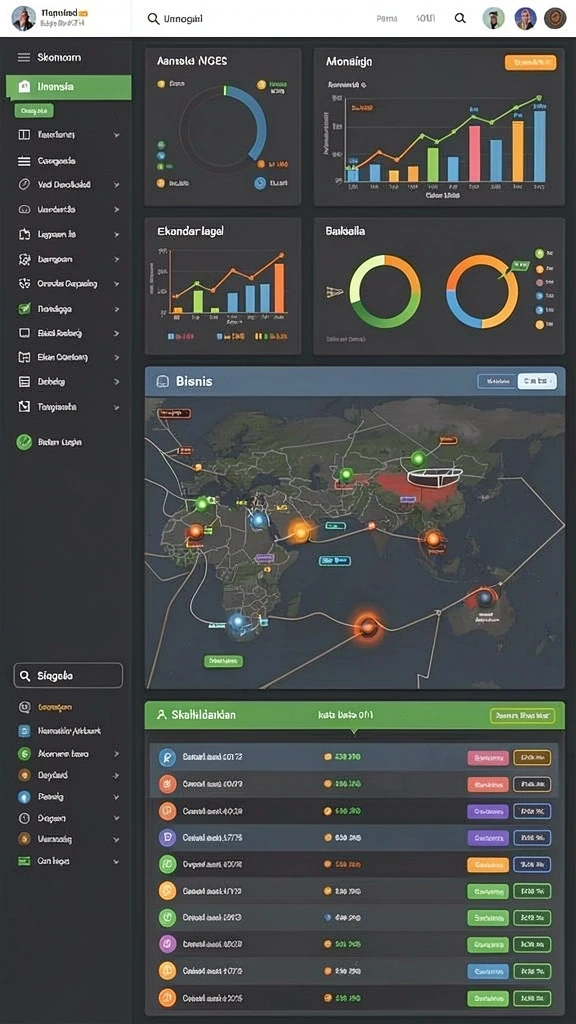
Task: Toggle the dark left-hand button in the Bisnis header
Action: [x=496, y=381]
